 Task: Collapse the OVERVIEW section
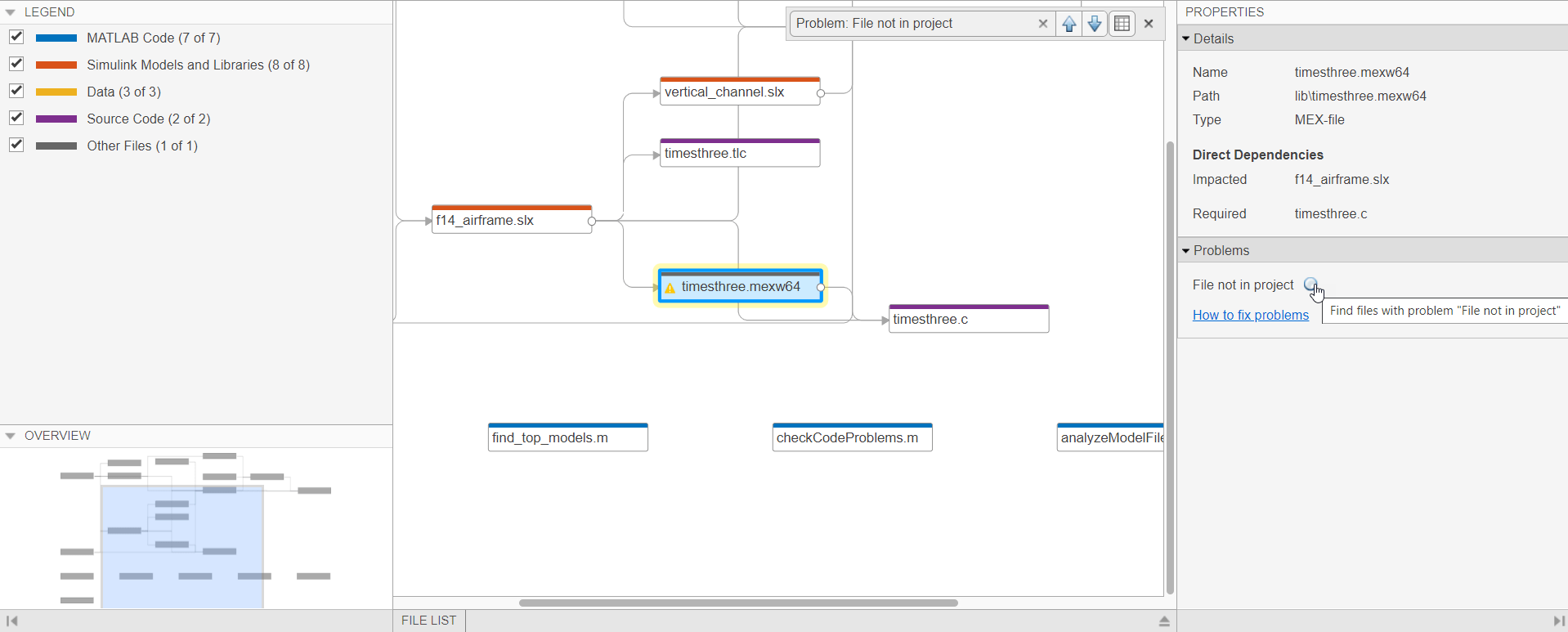[x=11, y=436]
